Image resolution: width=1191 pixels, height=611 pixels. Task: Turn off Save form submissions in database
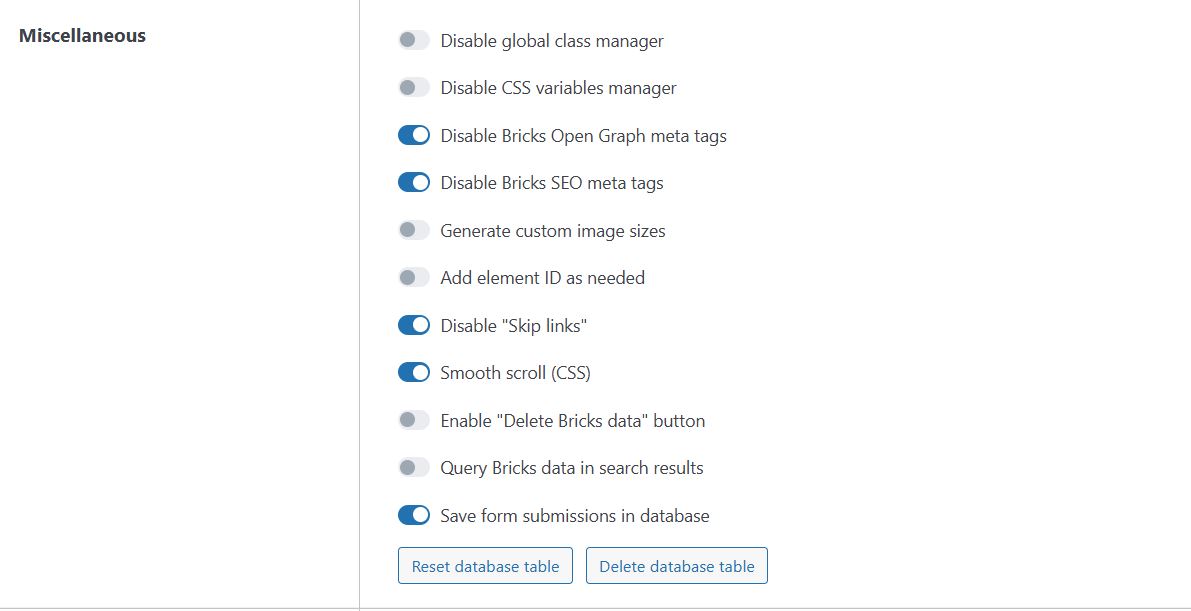[414, 515]
